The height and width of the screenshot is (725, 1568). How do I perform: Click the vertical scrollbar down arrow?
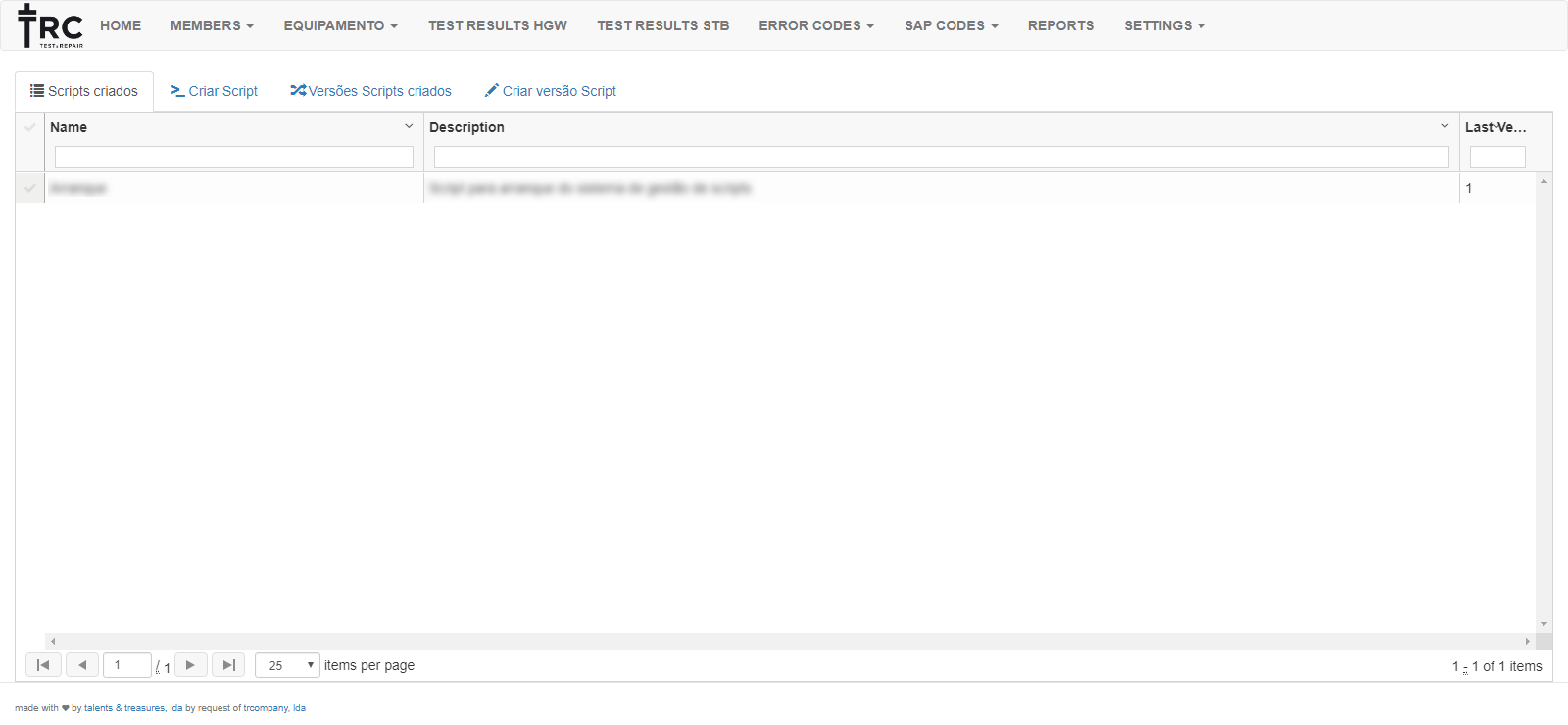click(1543, 624)
